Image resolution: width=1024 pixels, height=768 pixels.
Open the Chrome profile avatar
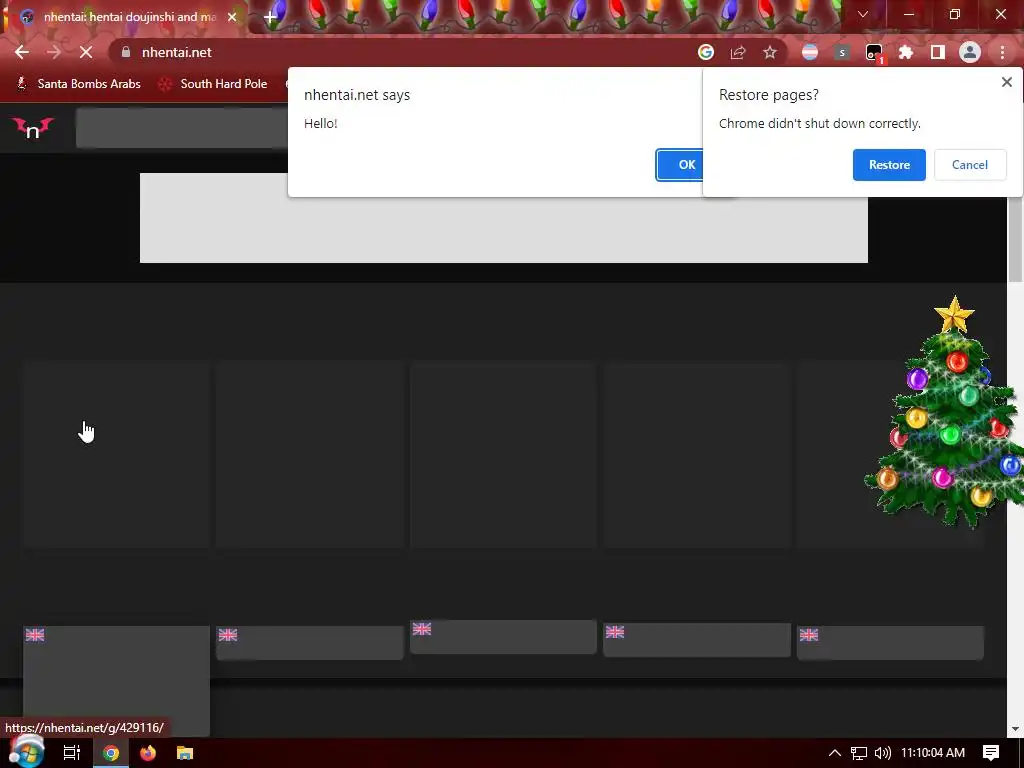(x=970, y=52)
